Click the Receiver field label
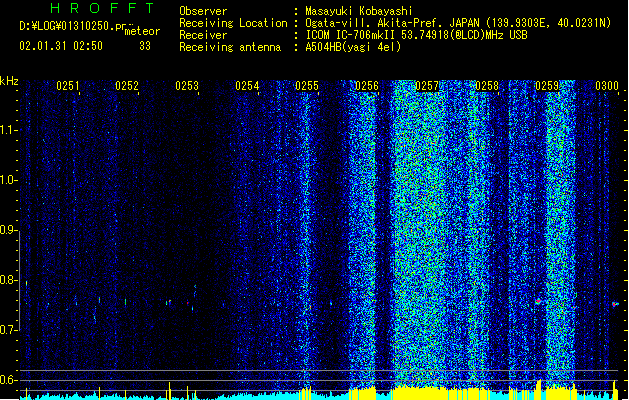The image size is (629, 400). (203, 35)
